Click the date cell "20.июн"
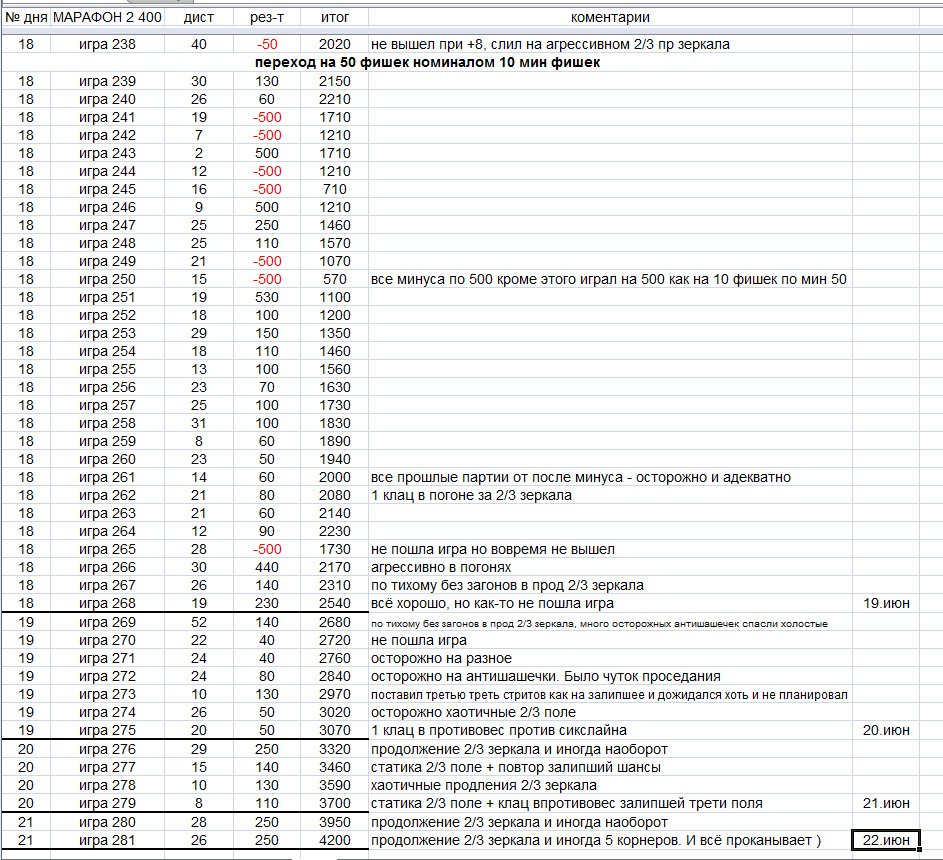Image resolution: width=943 pixels, height=860 pixels. 885,731
